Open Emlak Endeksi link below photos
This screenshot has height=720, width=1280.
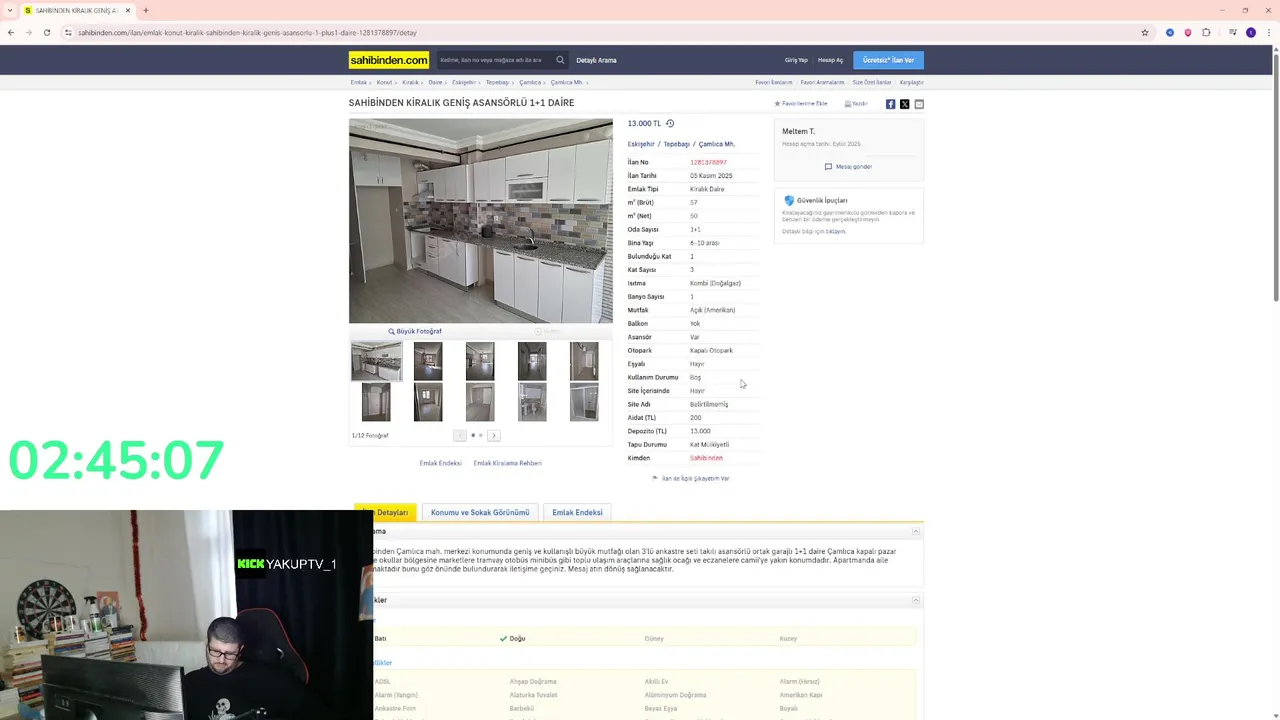tap(440, 463)
